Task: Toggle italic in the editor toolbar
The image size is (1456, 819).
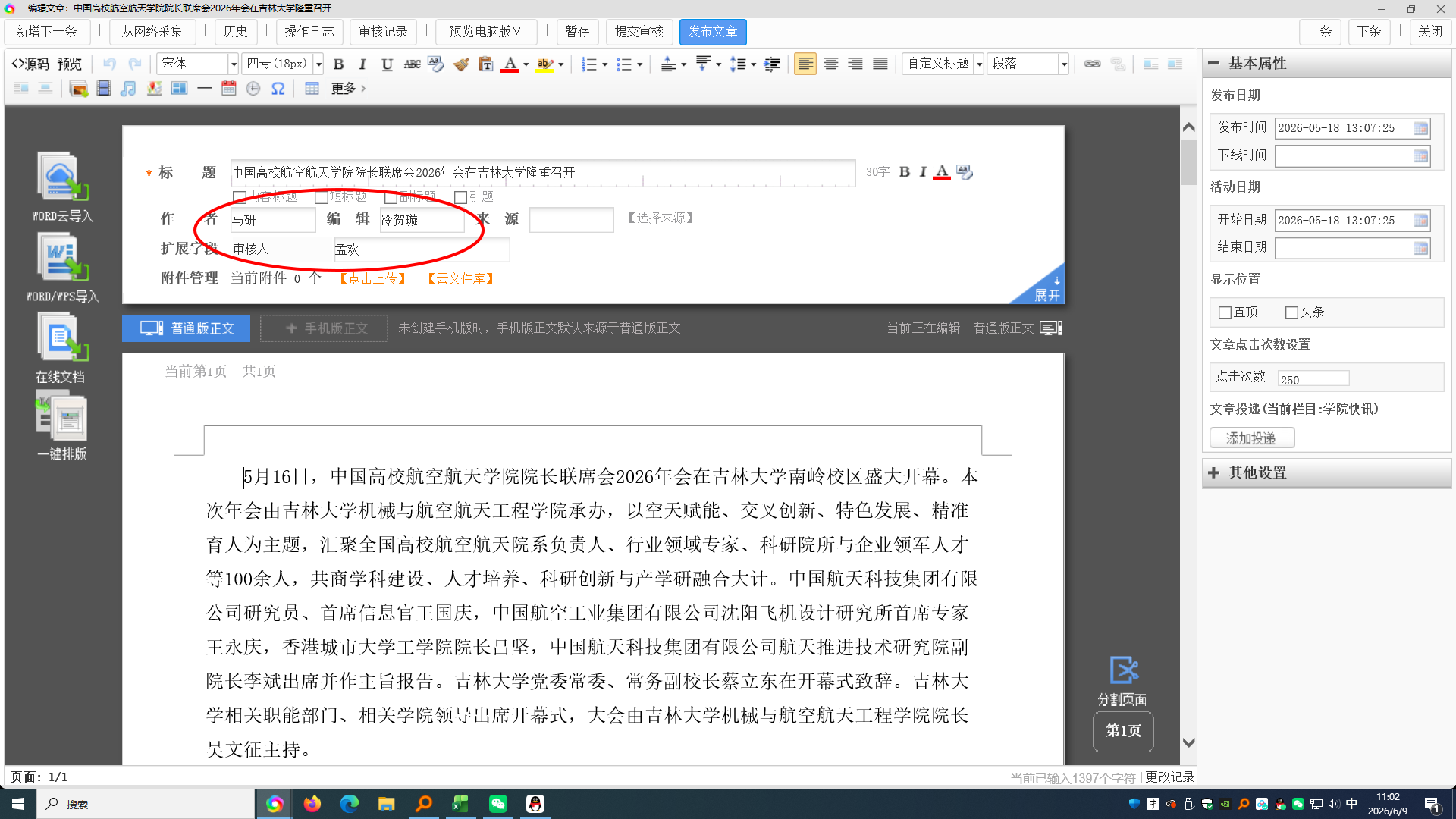Action: tap(362, 64)
